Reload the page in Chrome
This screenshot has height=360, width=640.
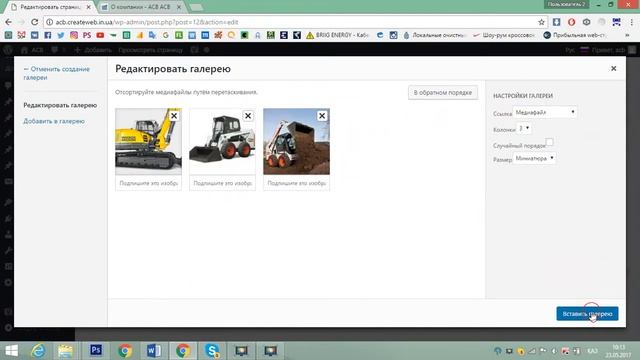[x=35, y=22]
